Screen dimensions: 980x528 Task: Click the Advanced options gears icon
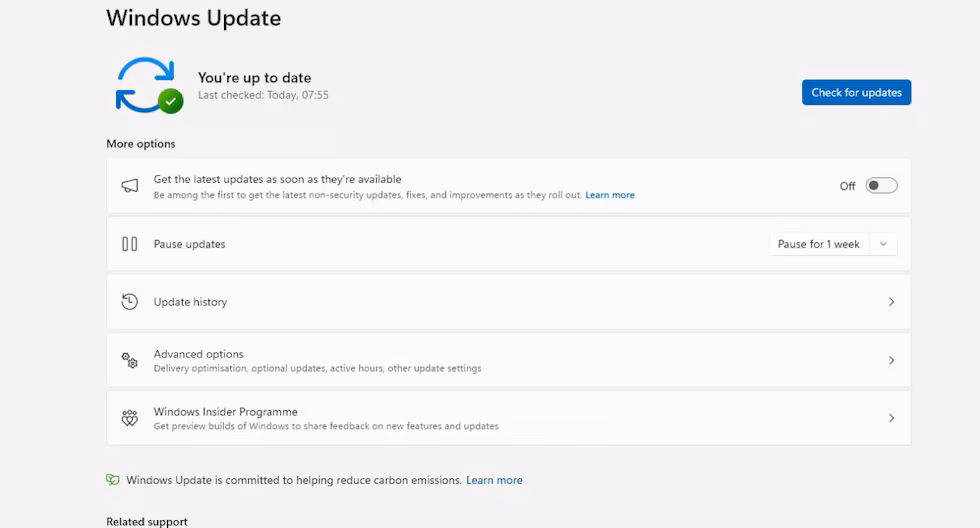[129, 360]
